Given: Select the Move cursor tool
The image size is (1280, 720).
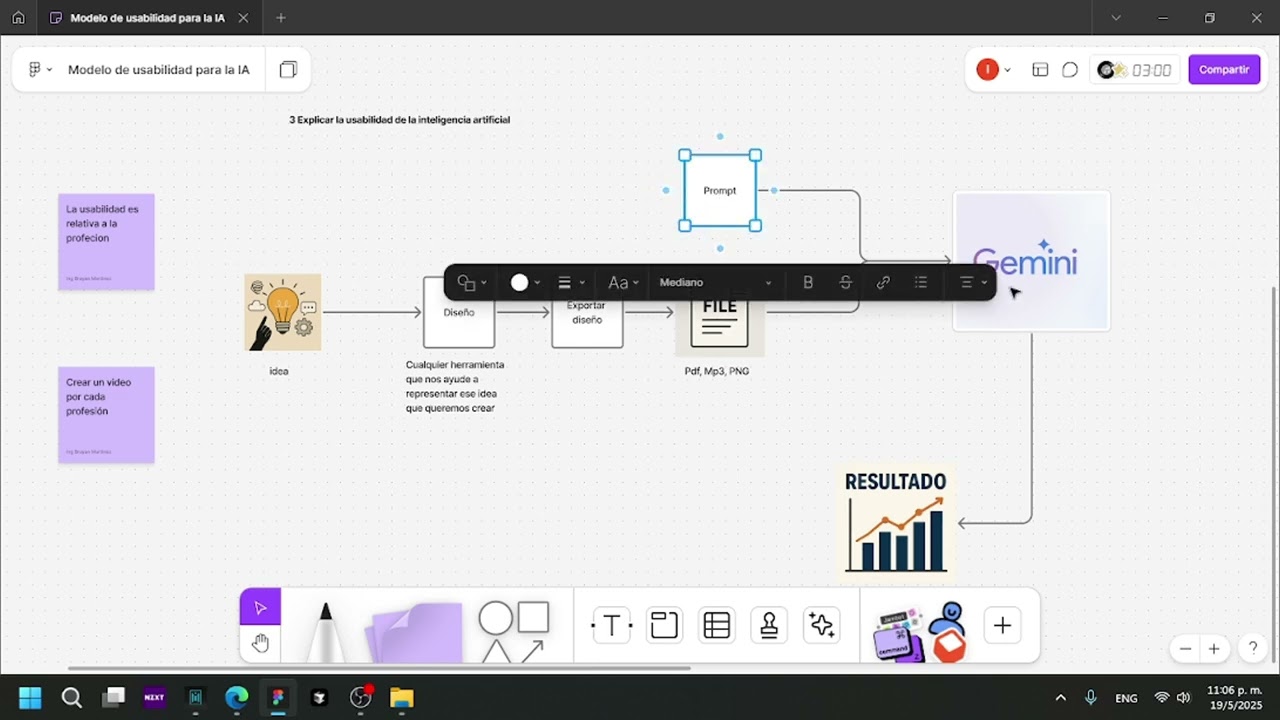Looking at the screenshot, I should click(260, 607).
